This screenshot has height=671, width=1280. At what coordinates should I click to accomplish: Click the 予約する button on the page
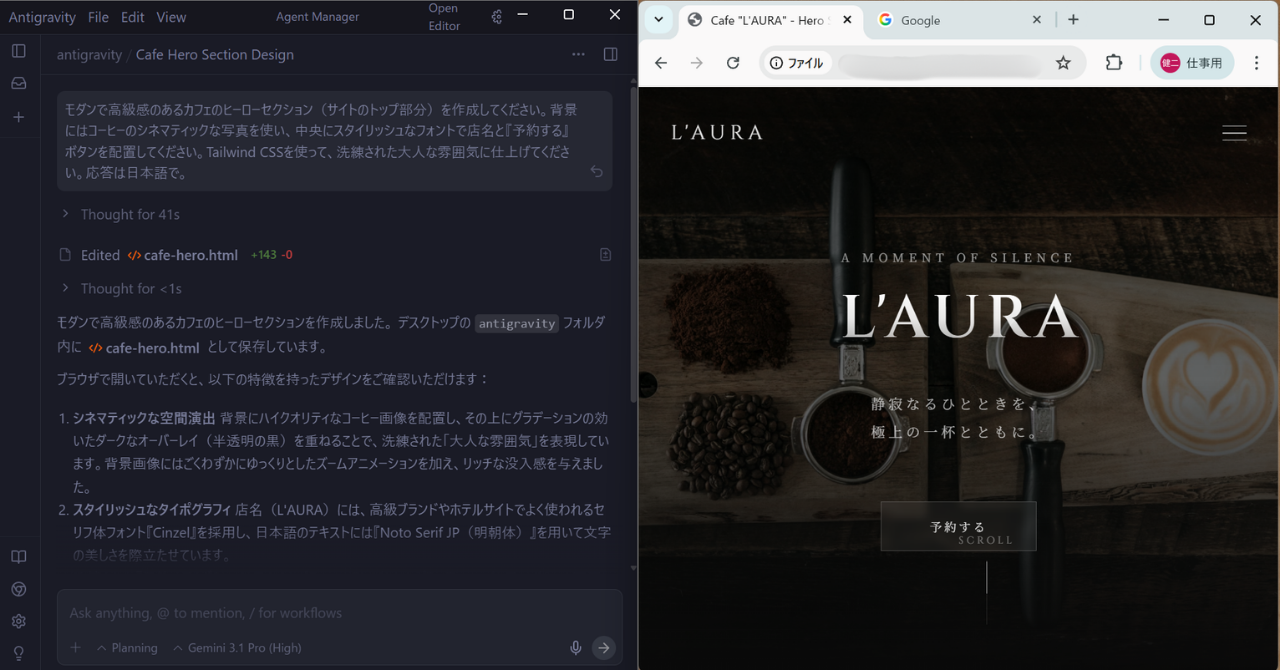(x=958, y=526)
